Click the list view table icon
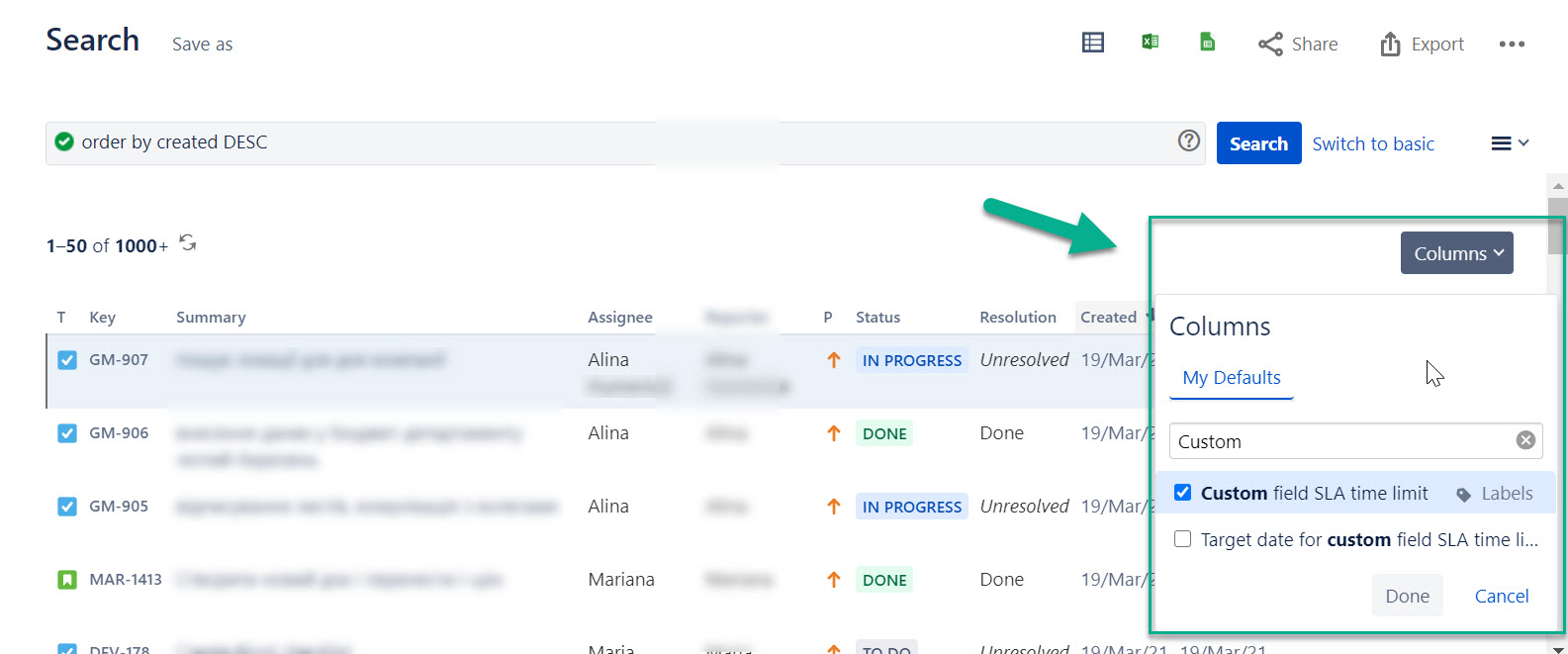The image size is (1568, 654). pos(1092,43)
